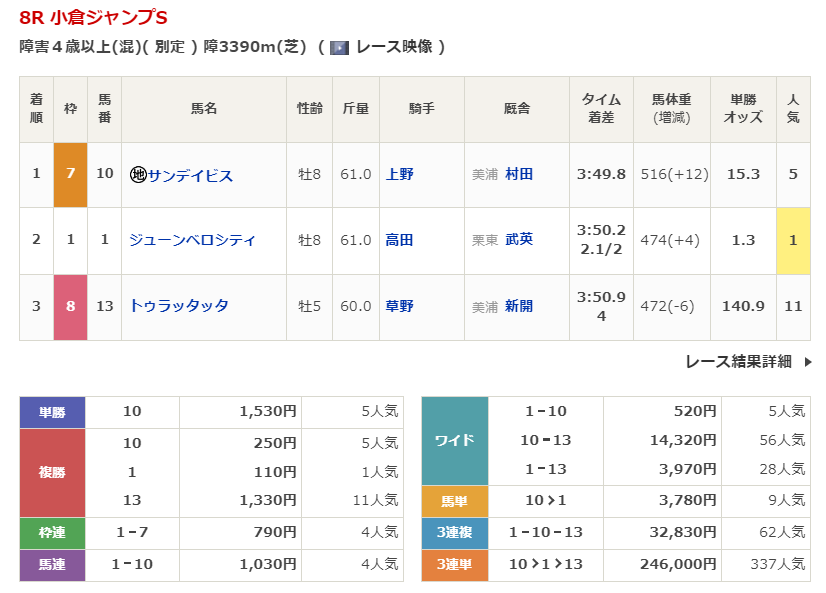
Task: View trainer 武英 profile
Action: click(x=519, y=240)
